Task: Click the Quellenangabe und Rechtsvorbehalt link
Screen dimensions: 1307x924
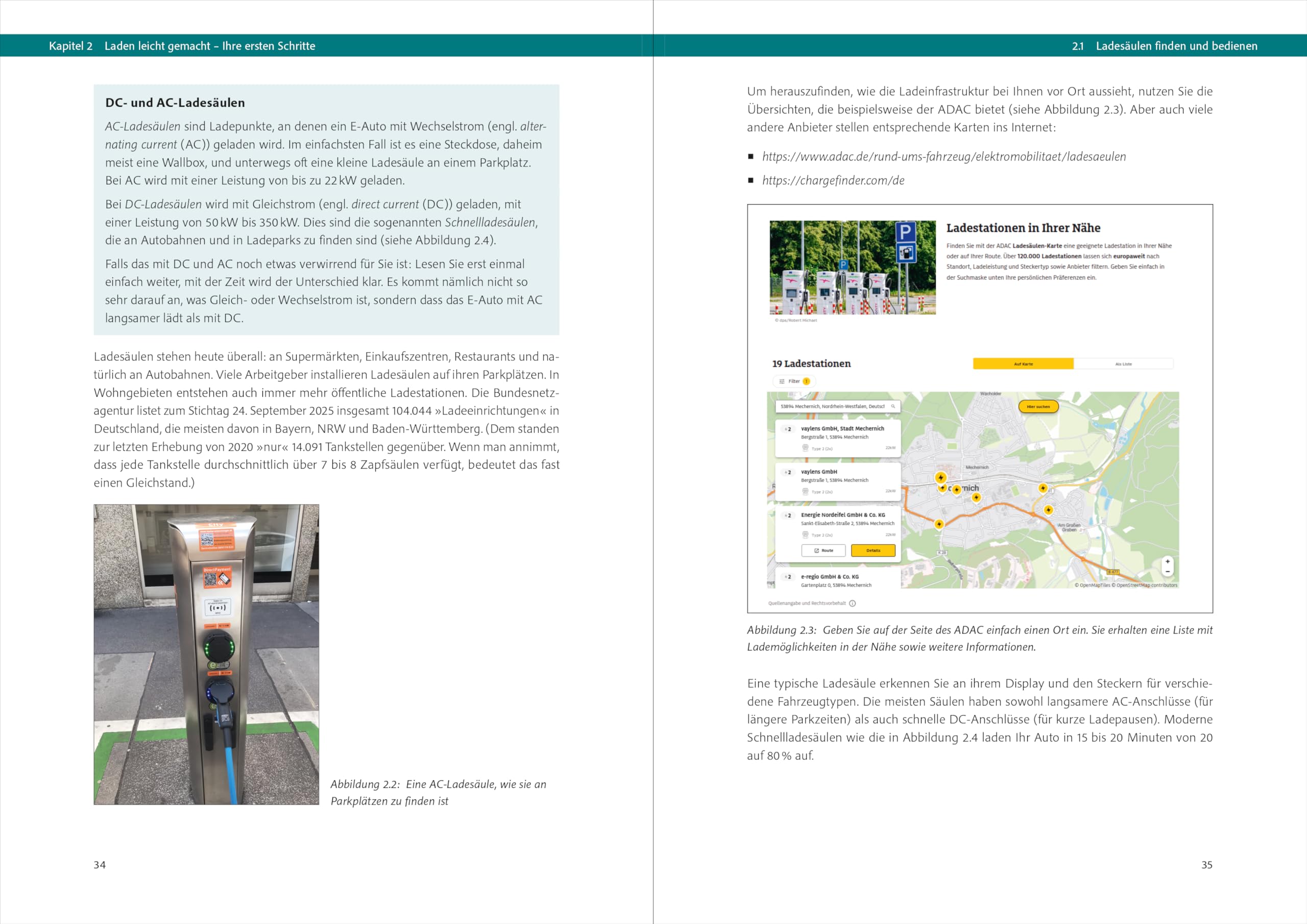Action: tap(807, 603)
